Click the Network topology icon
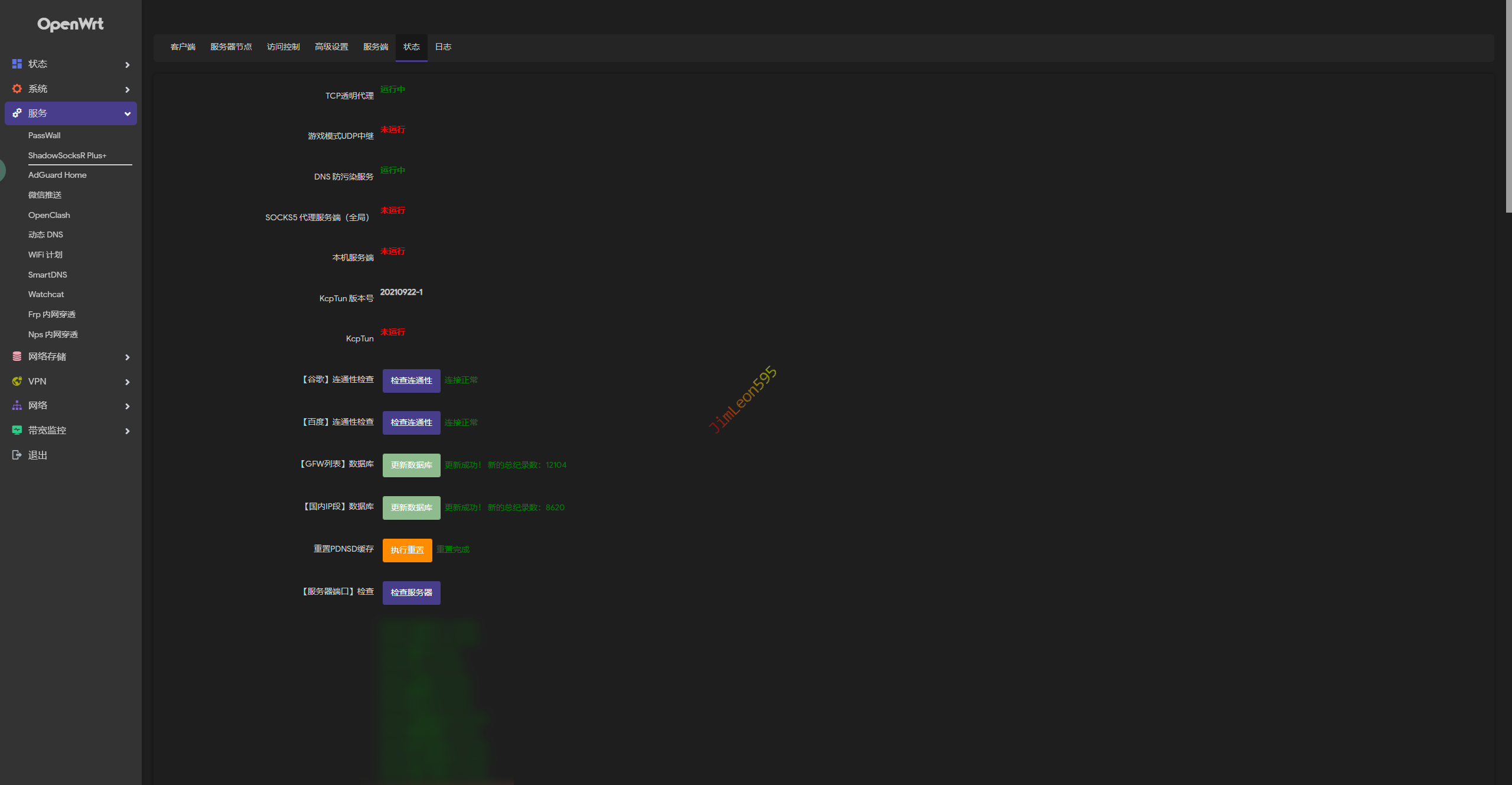The height and width of the screenshot is (785, 1512). click(x=17, y=405)
